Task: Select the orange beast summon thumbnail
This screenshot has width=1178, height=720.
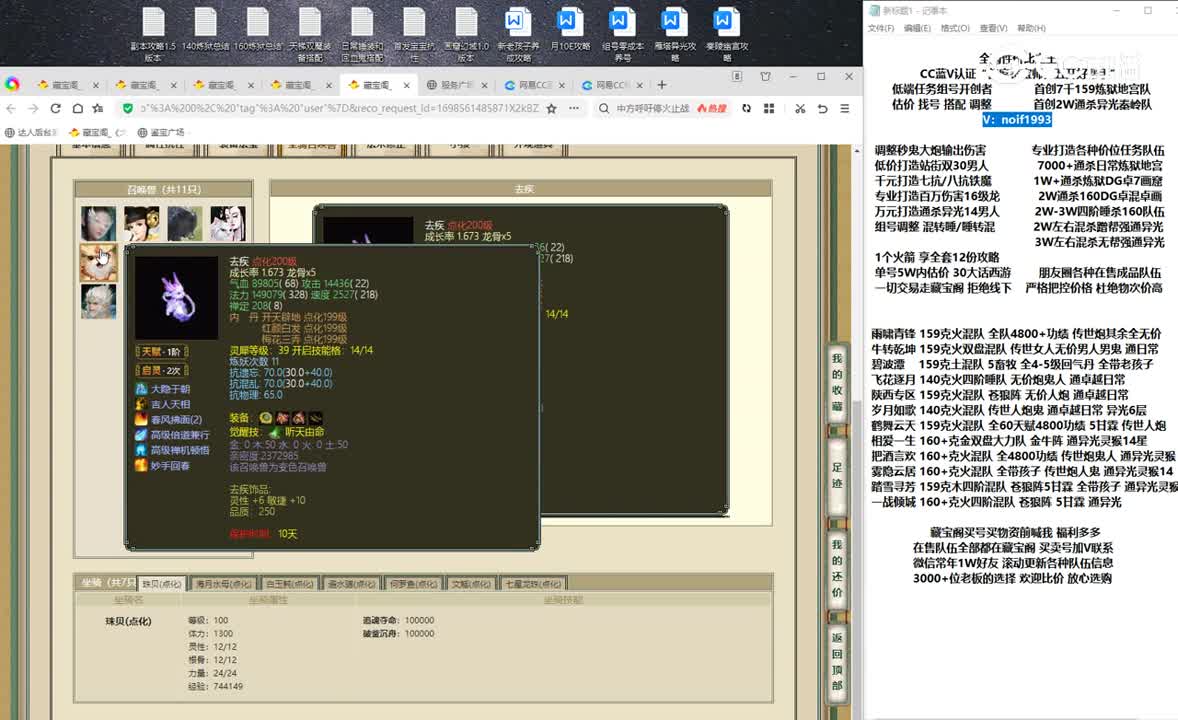Action: click(x=98, y=262)
